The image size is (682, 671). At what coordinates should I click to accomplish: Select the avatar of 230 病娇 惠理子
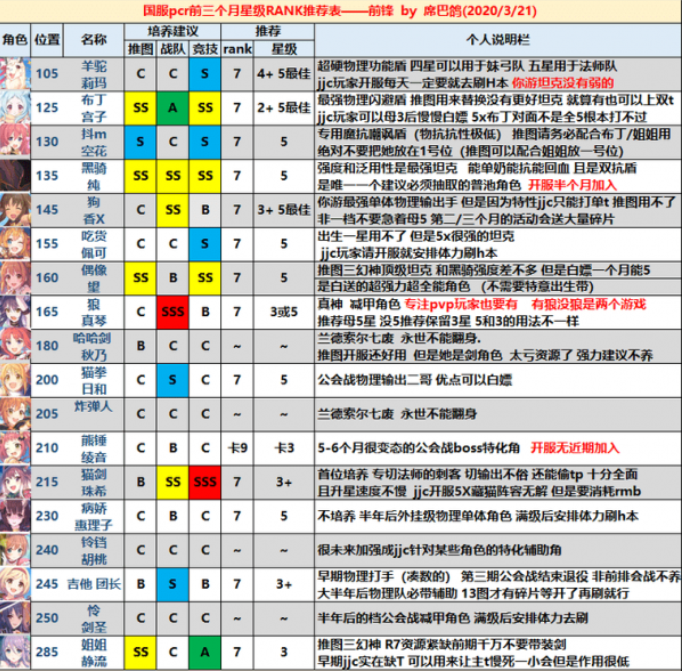point(15,516)
